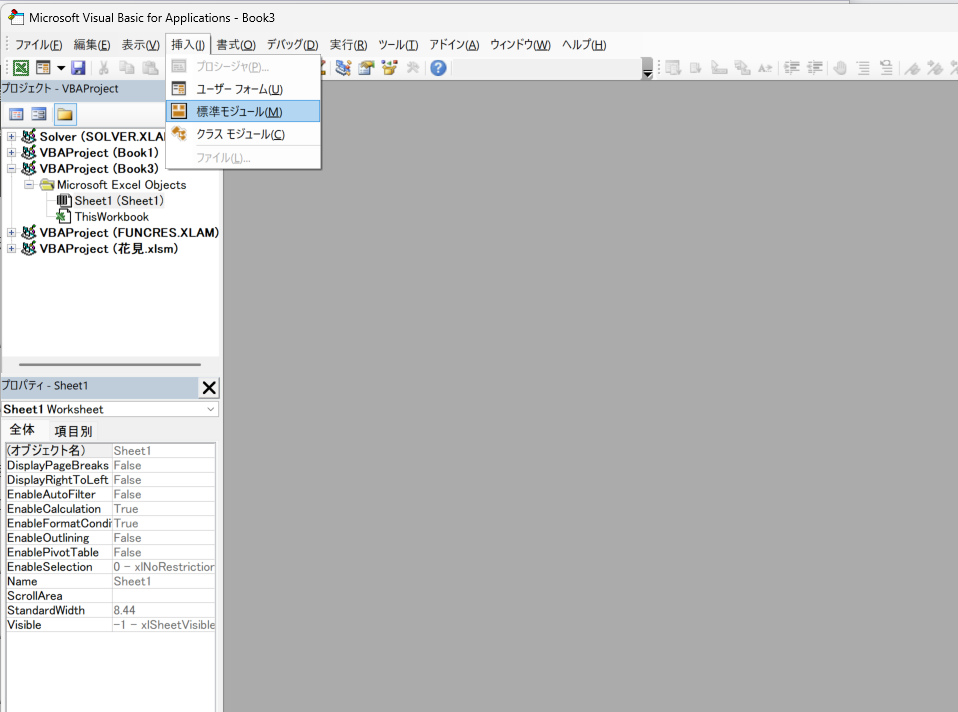Click the Name property value field
This screenshot has height=712, width=958.
tap(163, 581)
